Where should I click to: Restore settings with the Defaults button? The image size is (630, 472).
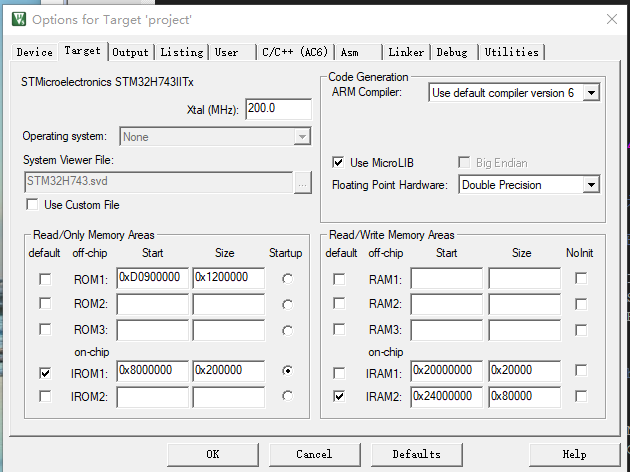point(417,454)
